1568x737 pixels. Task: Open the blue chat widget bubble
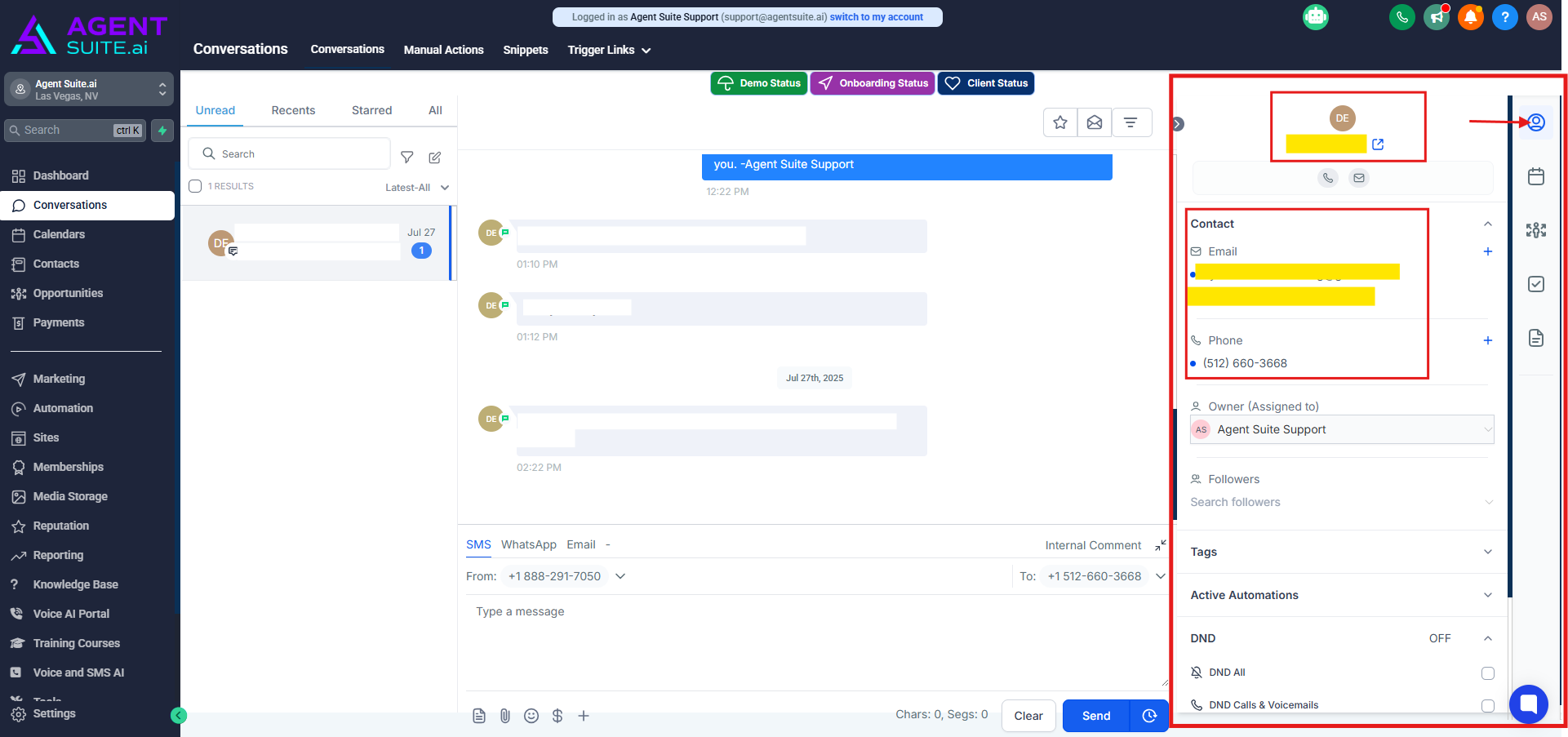(x=1529, y=704)
